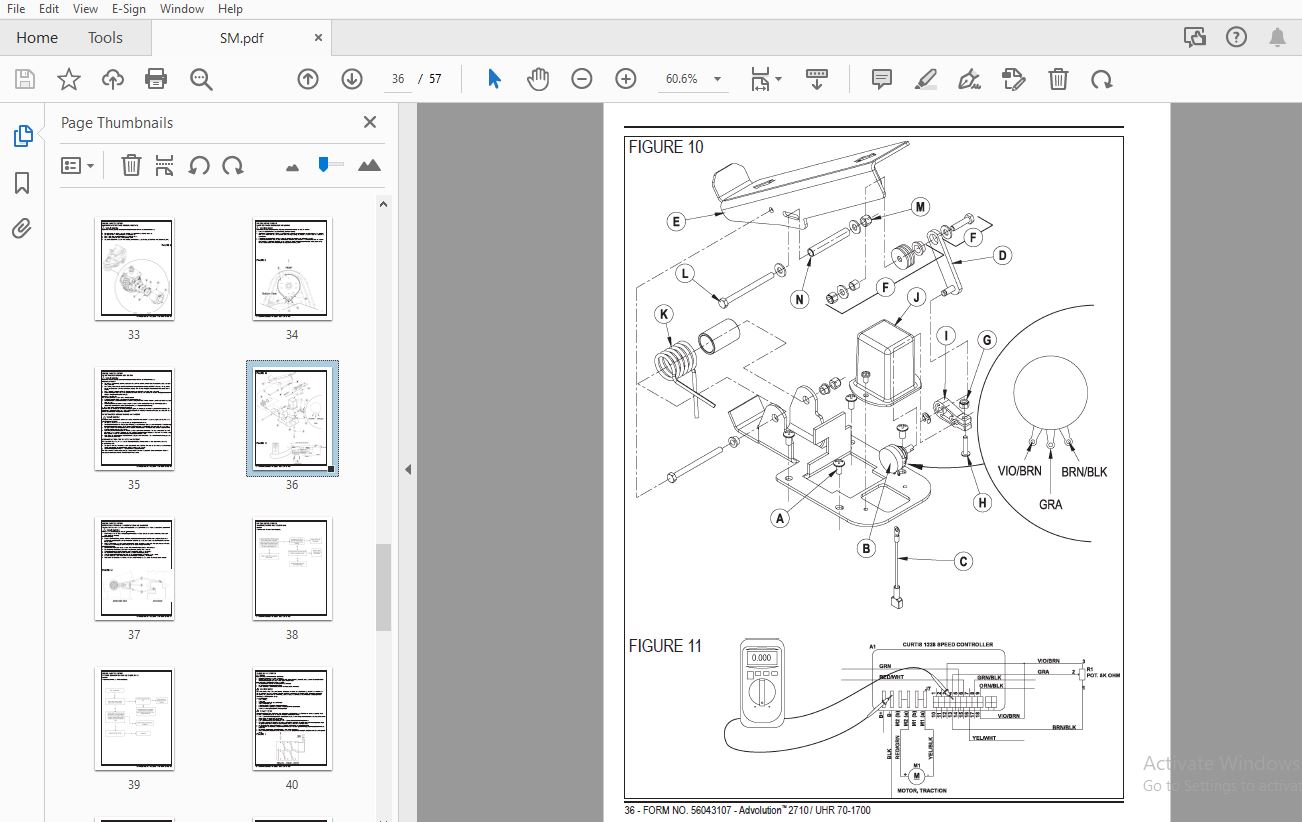Click the page number field
1302x822 pixels.
398,79
